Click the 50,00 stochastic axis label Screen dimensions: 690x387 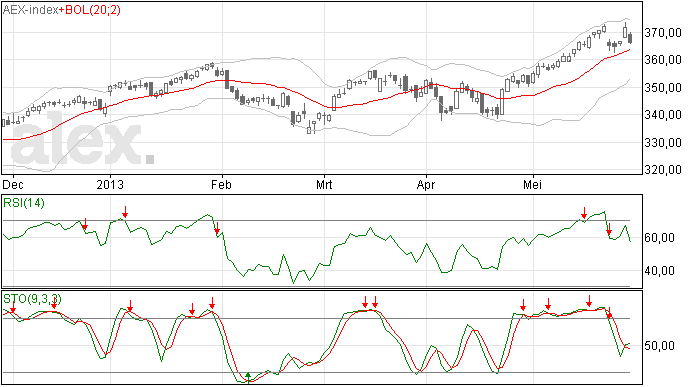click(659, 346)
